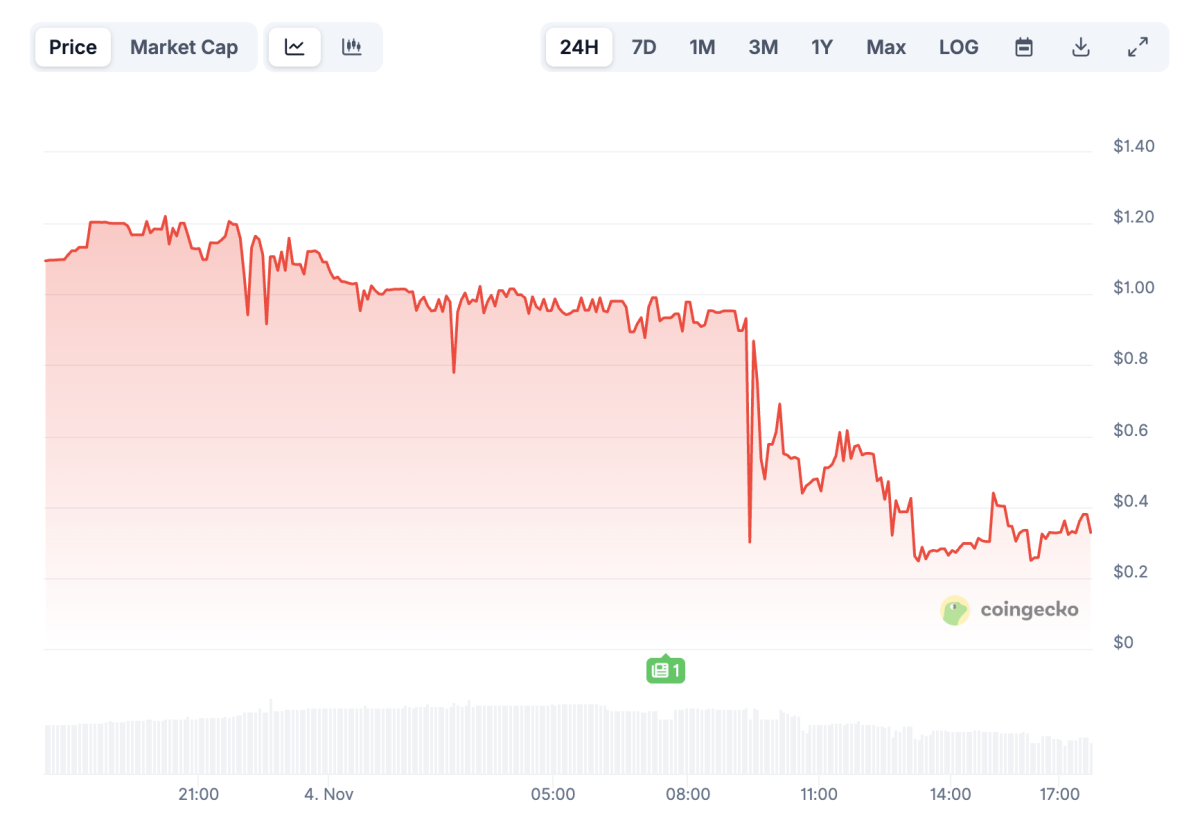Toggle LOG scale on the chart
This screenshot has height=836, width=1200.
(x=959, y=47)
